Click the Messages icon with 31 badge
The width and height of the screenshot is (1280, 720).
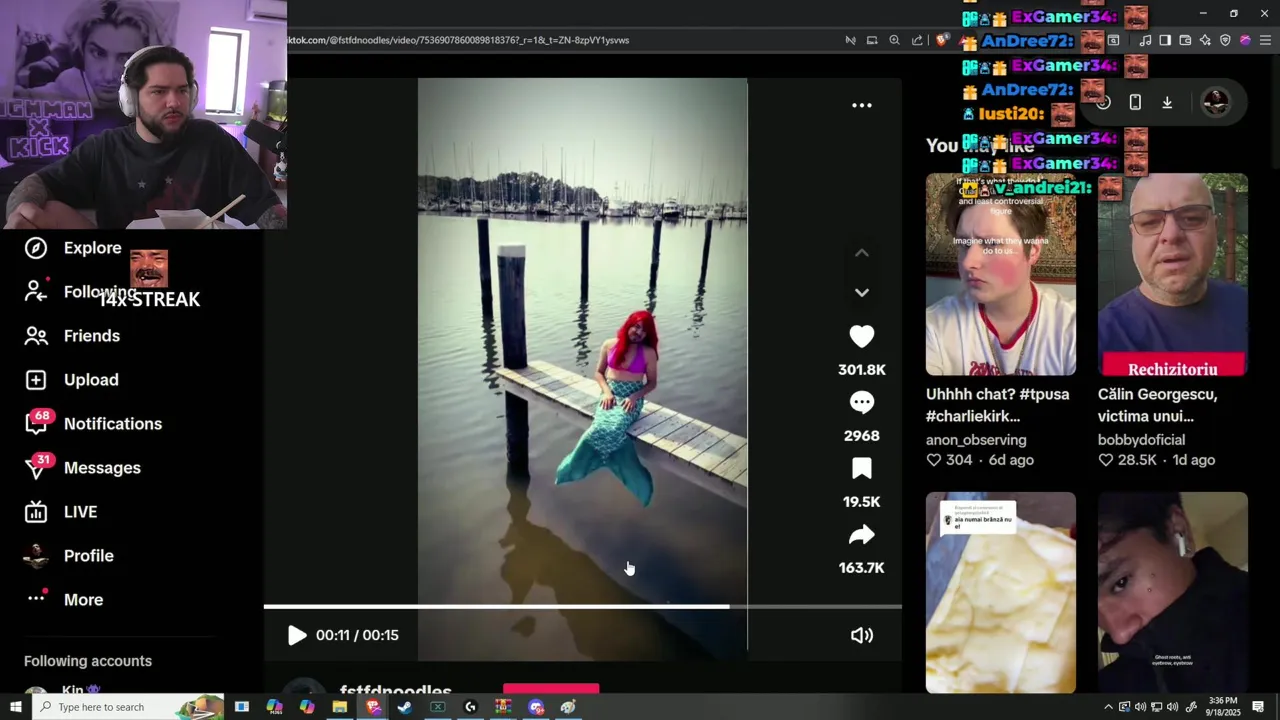click(36, 468)
